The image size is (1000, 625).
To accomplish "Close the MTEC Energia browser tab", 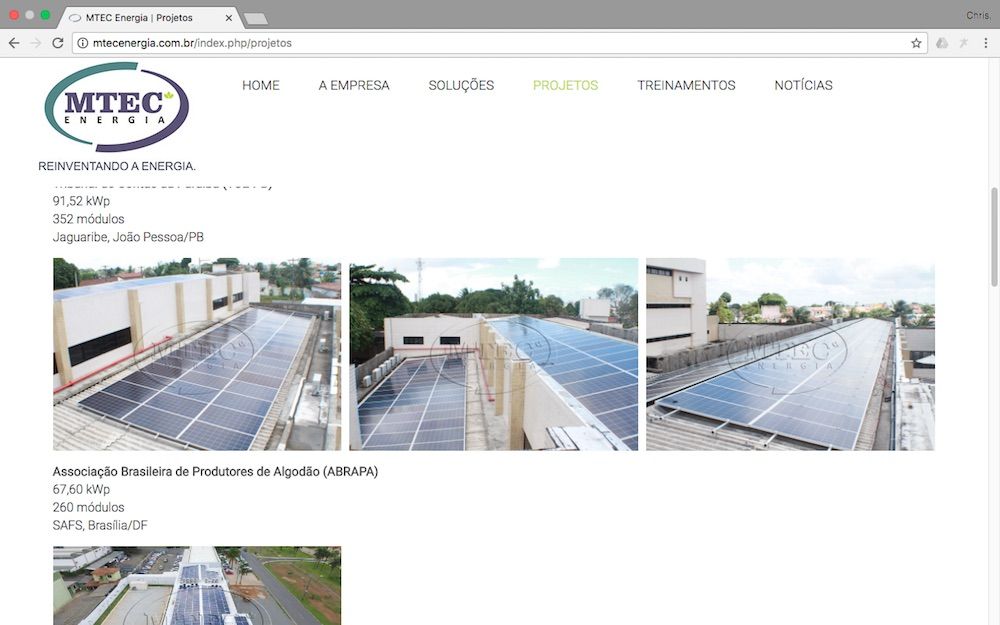I will click(229, 18).
